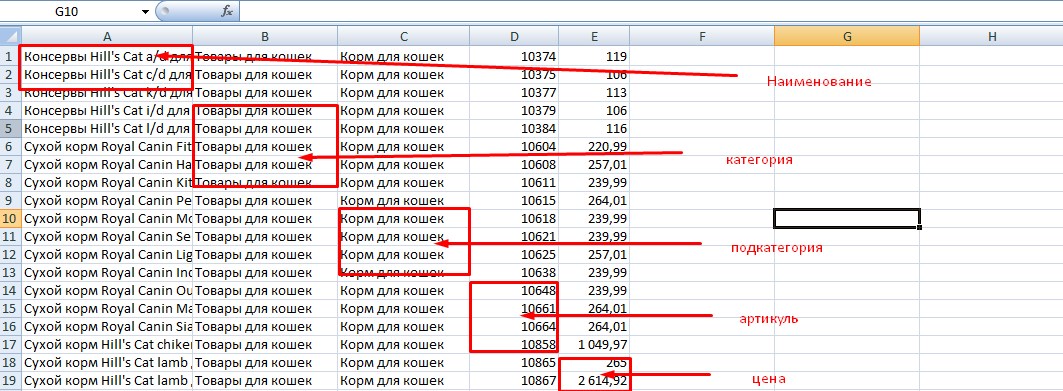Select row 5 header

coord(11,128)
